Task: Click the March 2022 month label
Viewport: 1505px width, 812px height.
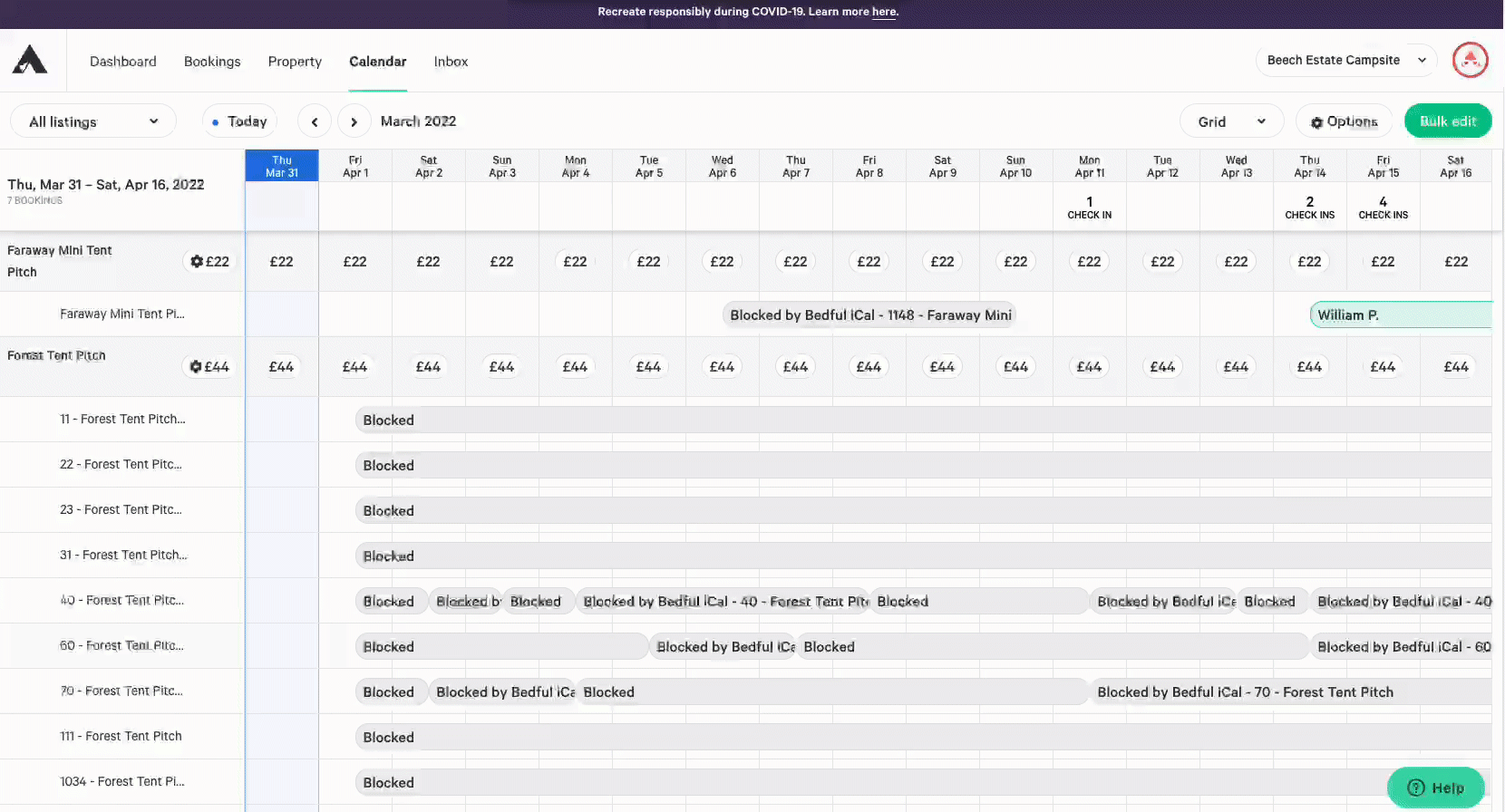Action: click(x=418, y=121)
